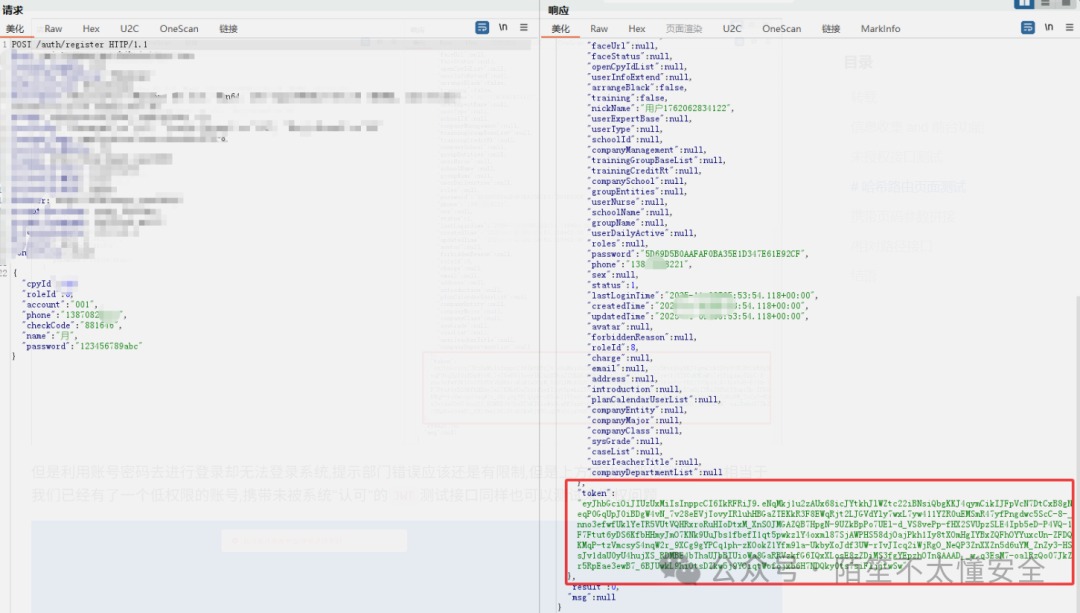Click "companyDepartmentList":null in the response
This screenshot has width=1080, height=613.
(655, 472)
